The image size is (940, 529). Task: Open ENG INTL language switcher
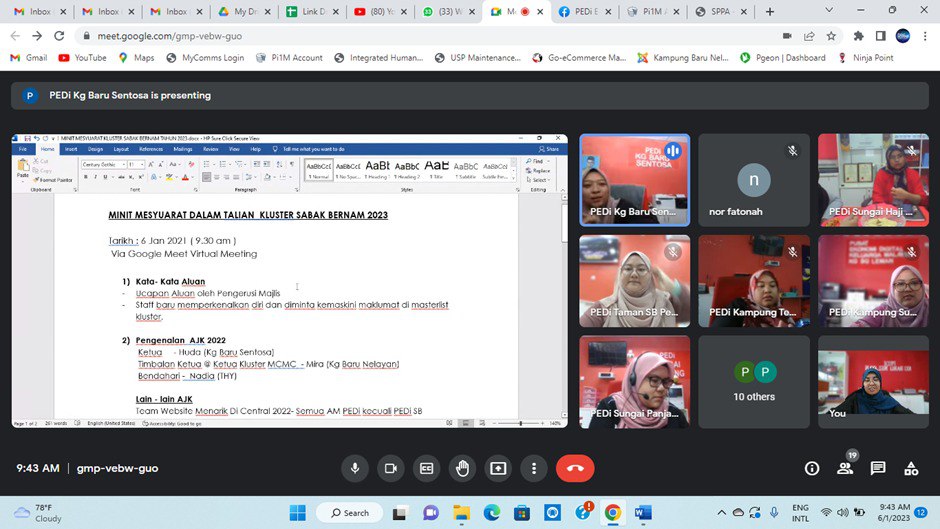pyautogui.click(x=800, y=513)
